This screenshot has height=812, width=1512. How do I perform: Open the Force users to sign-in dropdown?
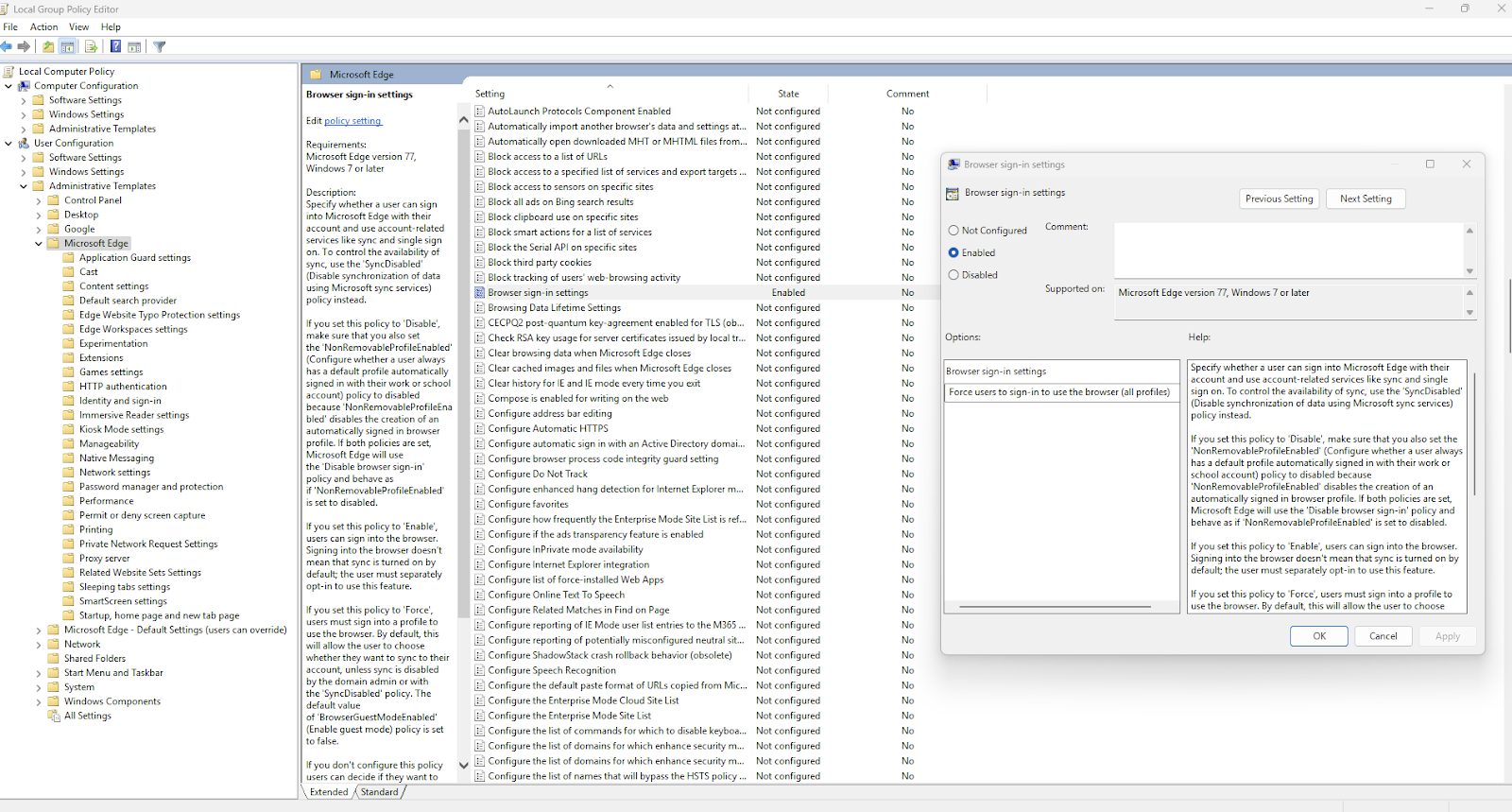1062,392
